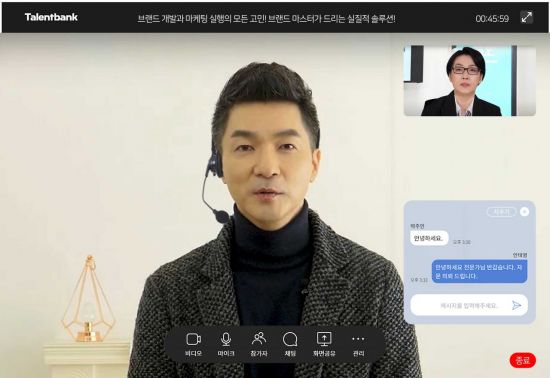This screenshot has height=378, width=550.
Task: Toggle the chat panel (채팅 icon)
Action: (x=290, y=344)
